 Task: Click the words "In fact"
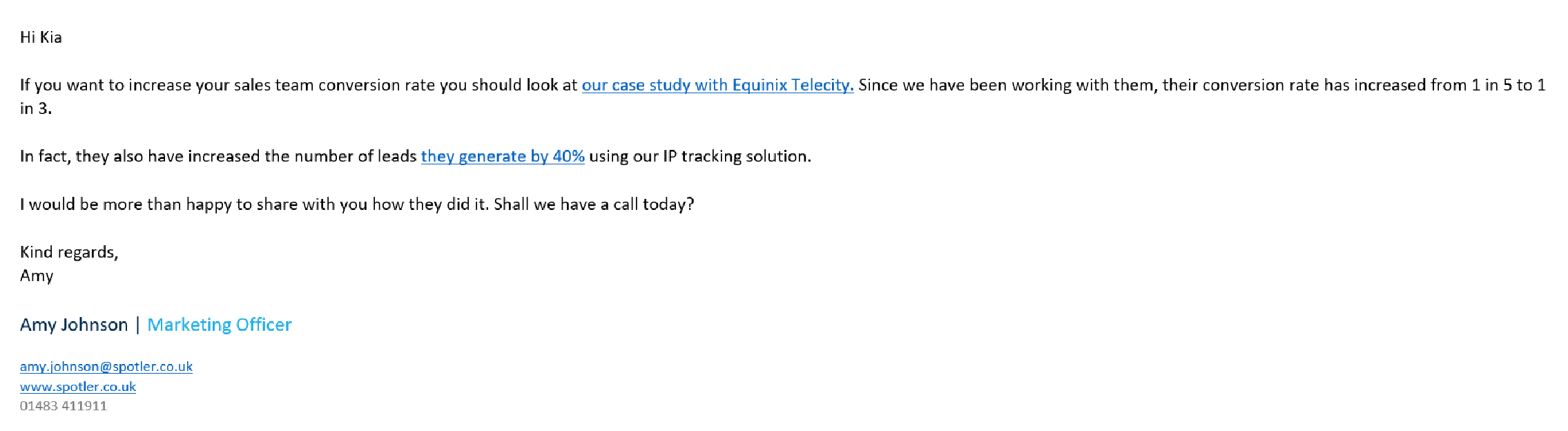(44, 156)
